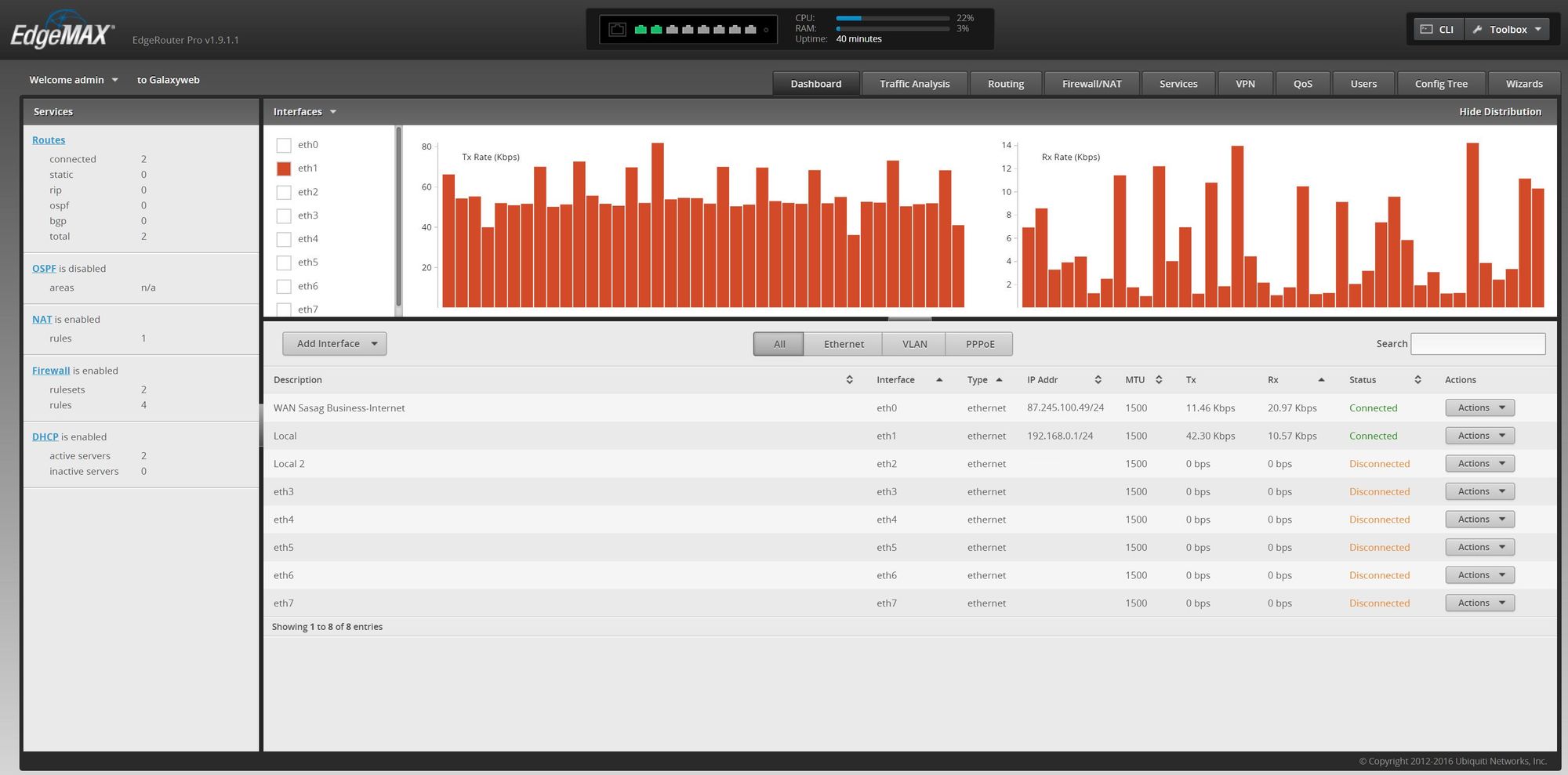Check the eth4 interface checkbox

(x=284, y=239)
